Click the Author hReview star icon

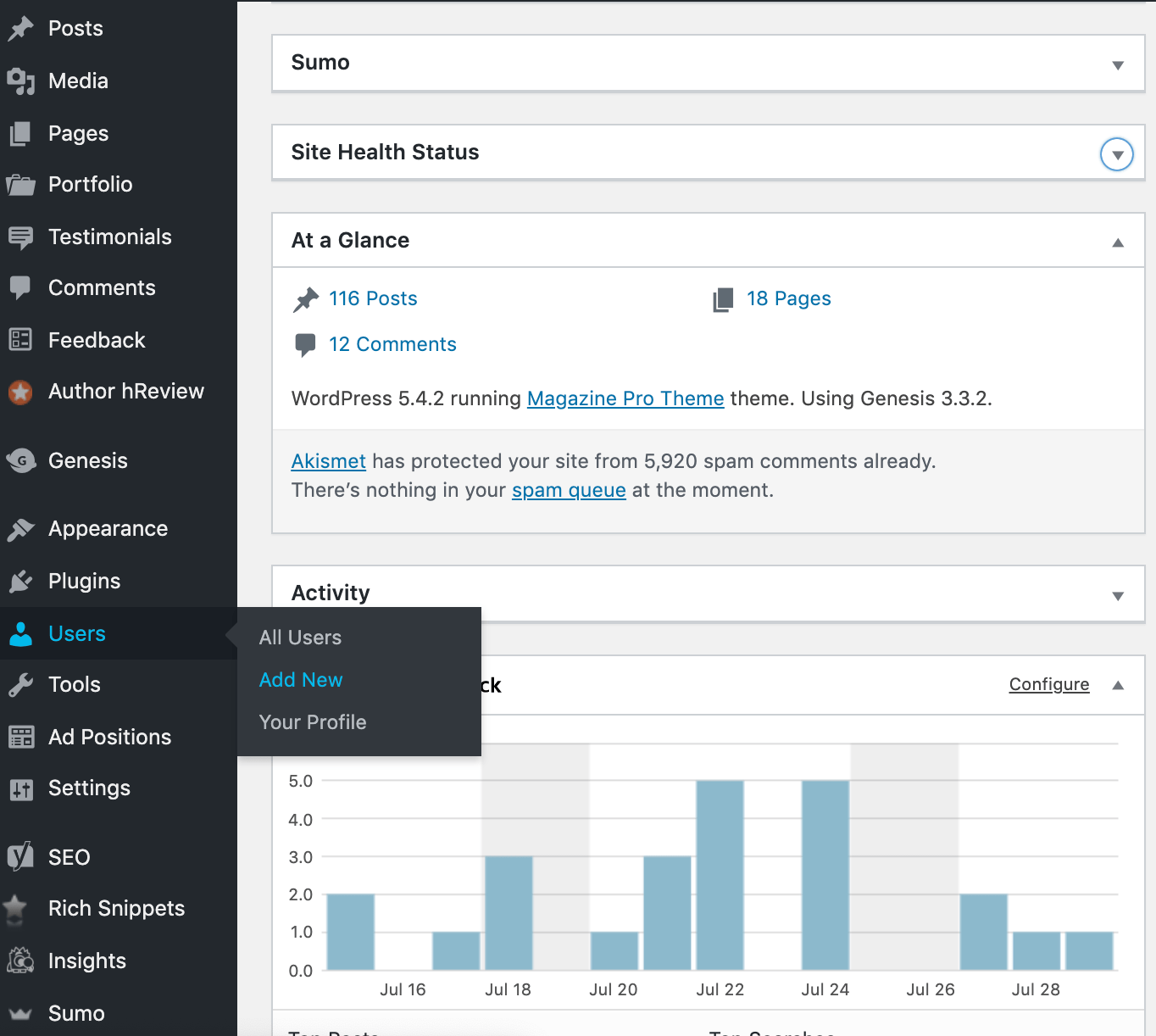pos(20,392)
